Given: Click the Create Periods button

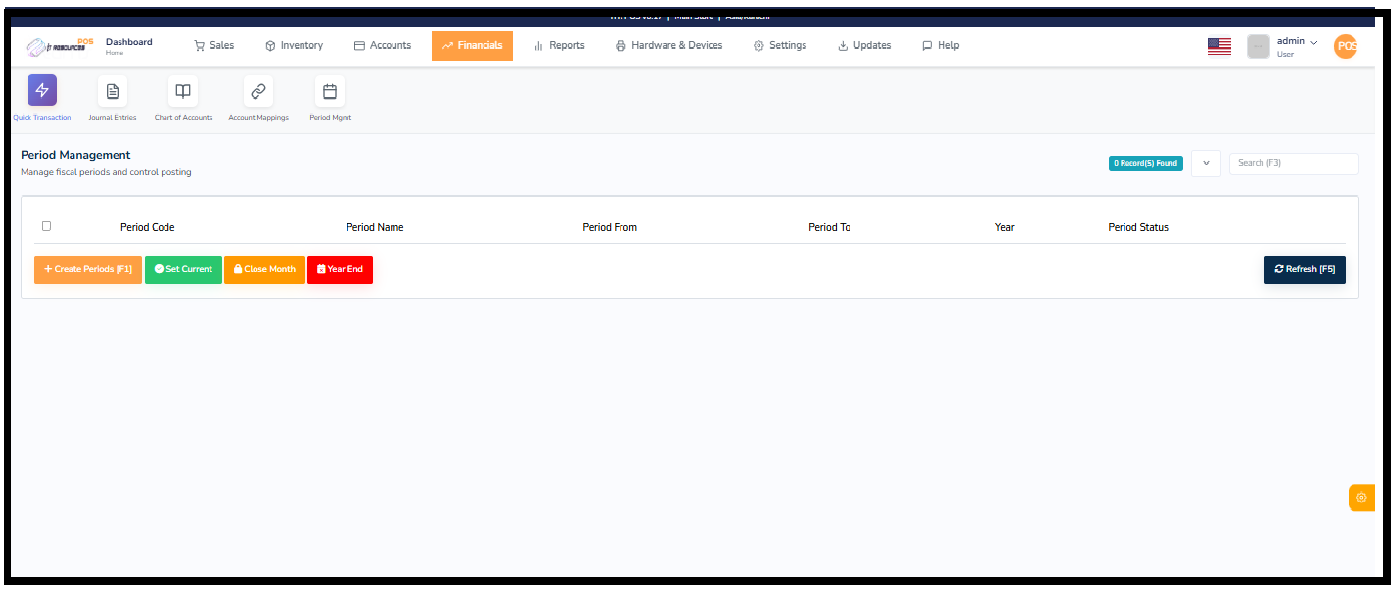Looking at the screenshot, I should [x=88, y=269].
